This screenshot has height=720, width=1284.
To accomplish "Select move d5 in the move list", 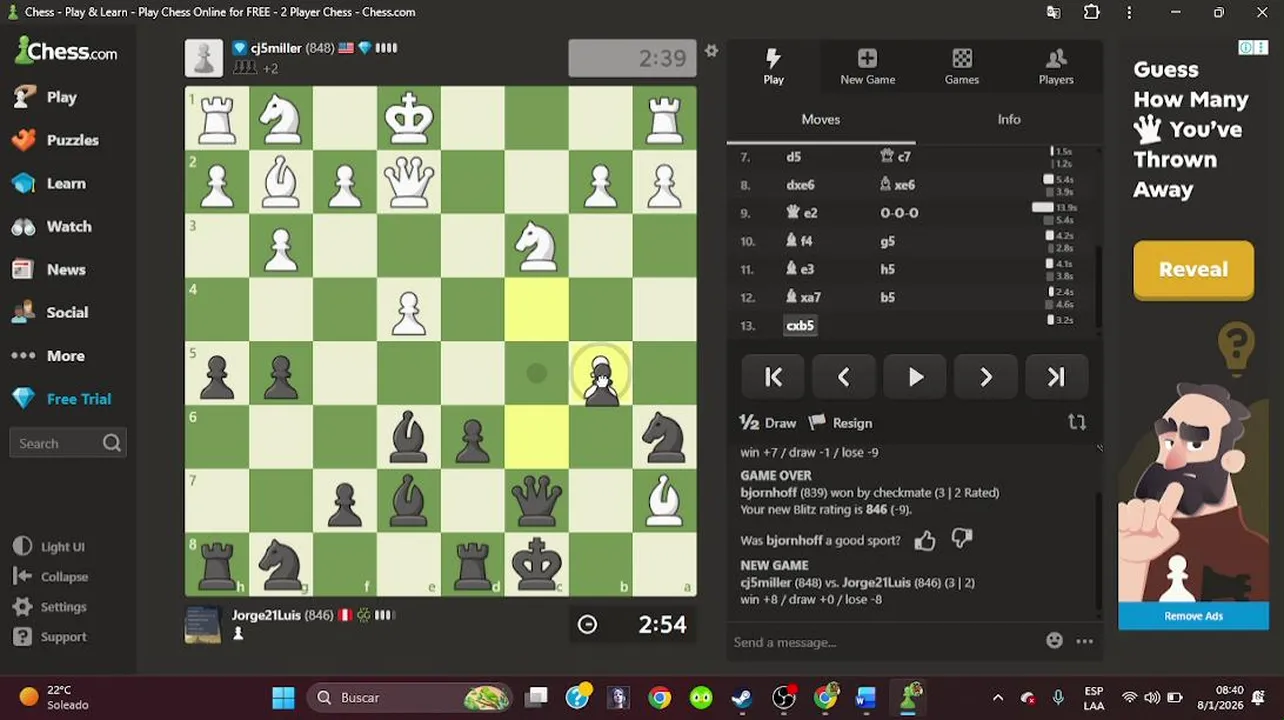I will point(793,157).
